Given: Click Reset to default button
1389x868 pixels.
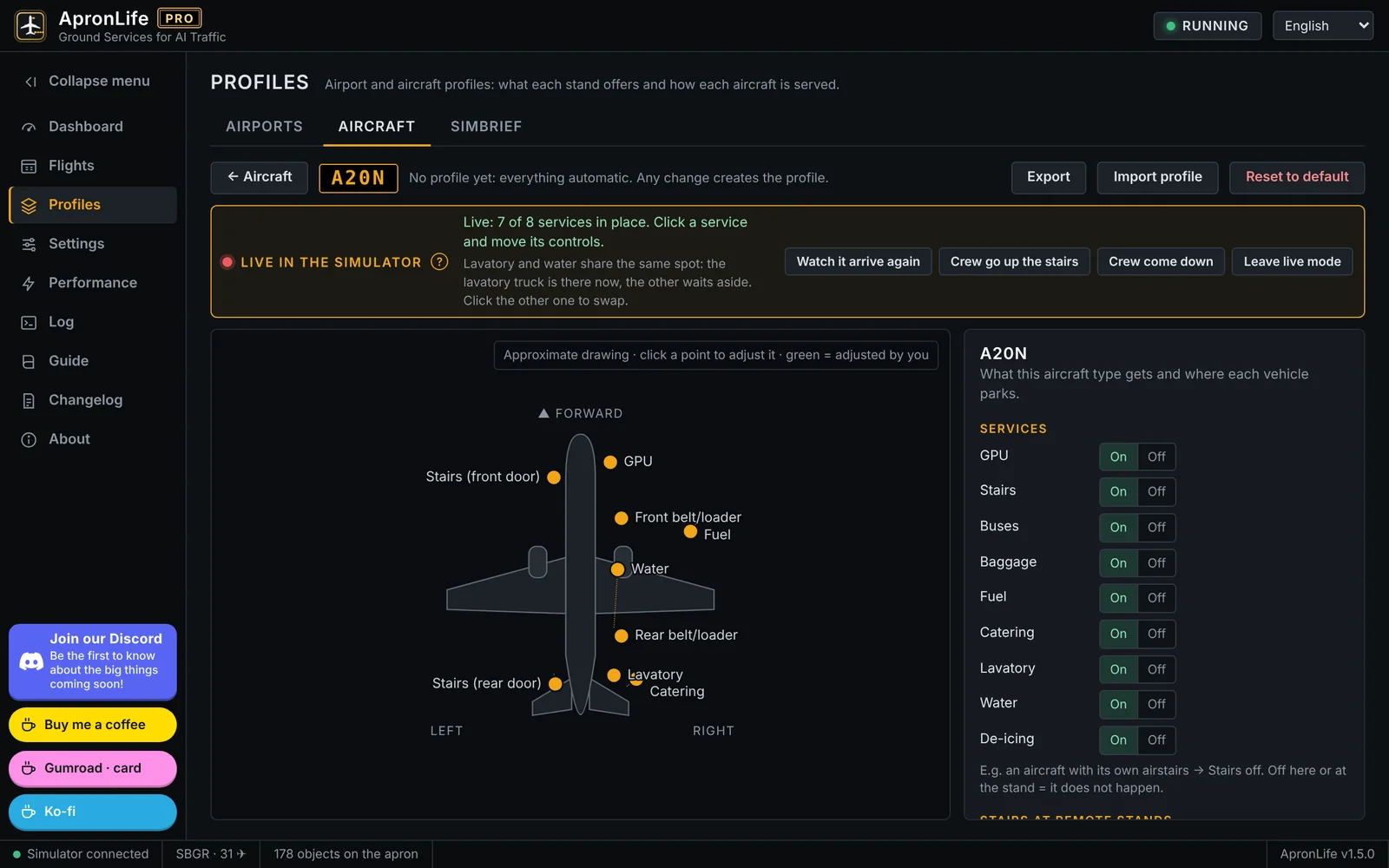Looking at the screenshot, I should click(x=1297, y=177).
